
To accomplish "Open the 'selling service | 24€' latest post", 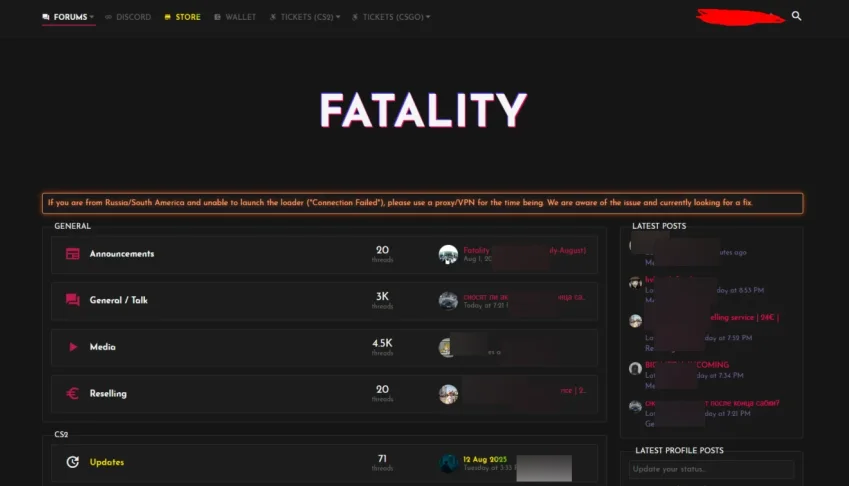I will 744,318.
